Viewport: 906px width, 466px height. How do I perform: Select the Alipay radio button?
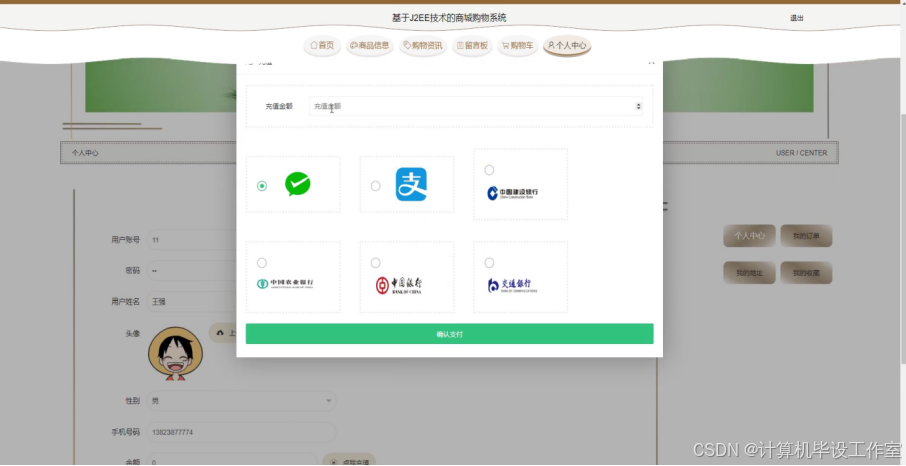[x=376, y=186]
